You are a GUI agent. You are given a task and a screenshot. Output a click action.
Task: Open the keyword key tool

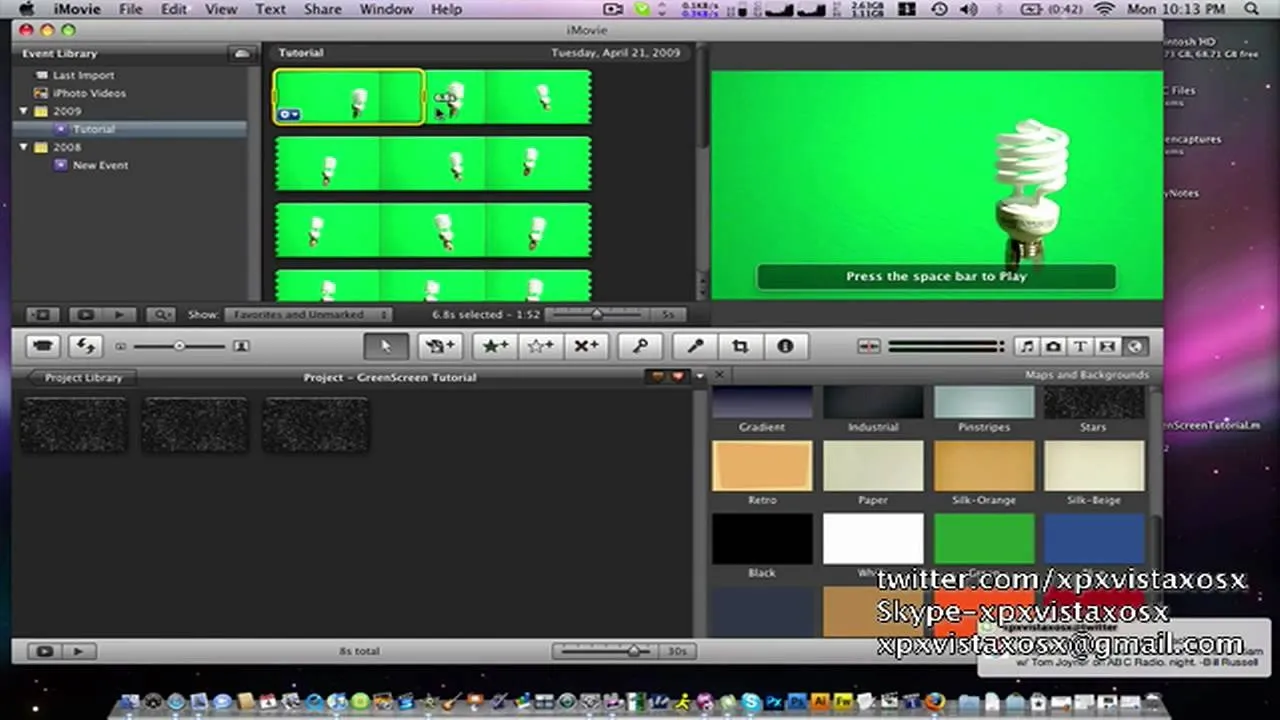pos(640,346)
